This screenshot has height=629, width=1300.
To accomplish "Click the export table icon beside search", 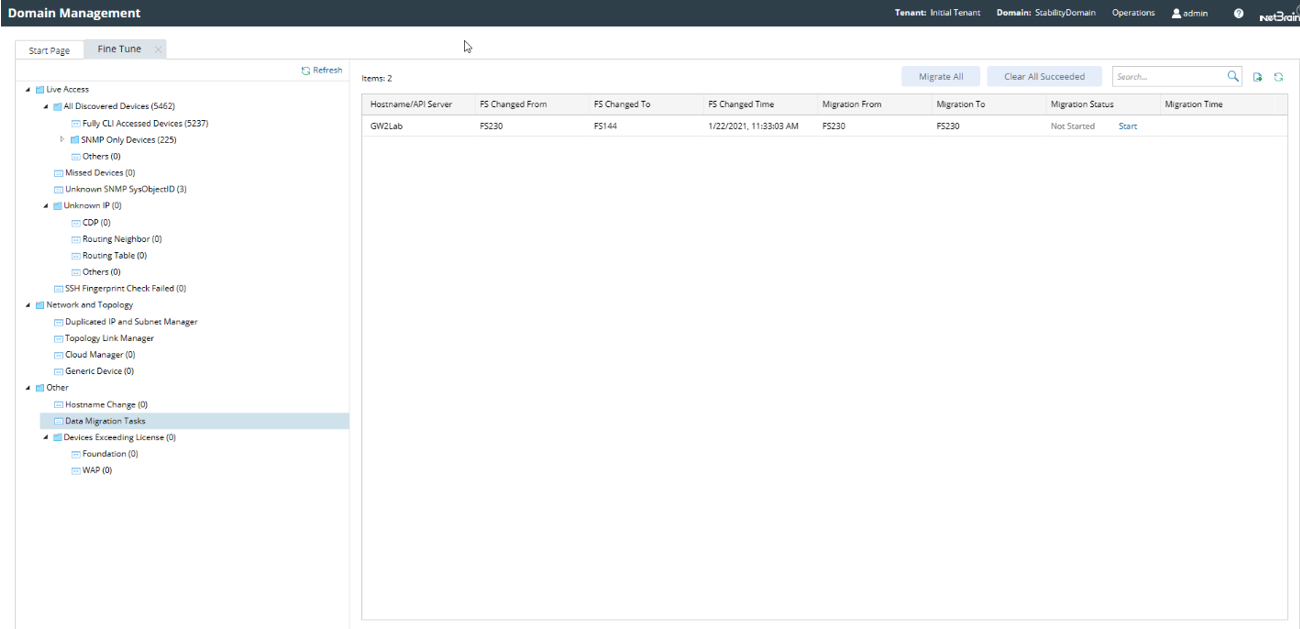I will click(1258, 77).
